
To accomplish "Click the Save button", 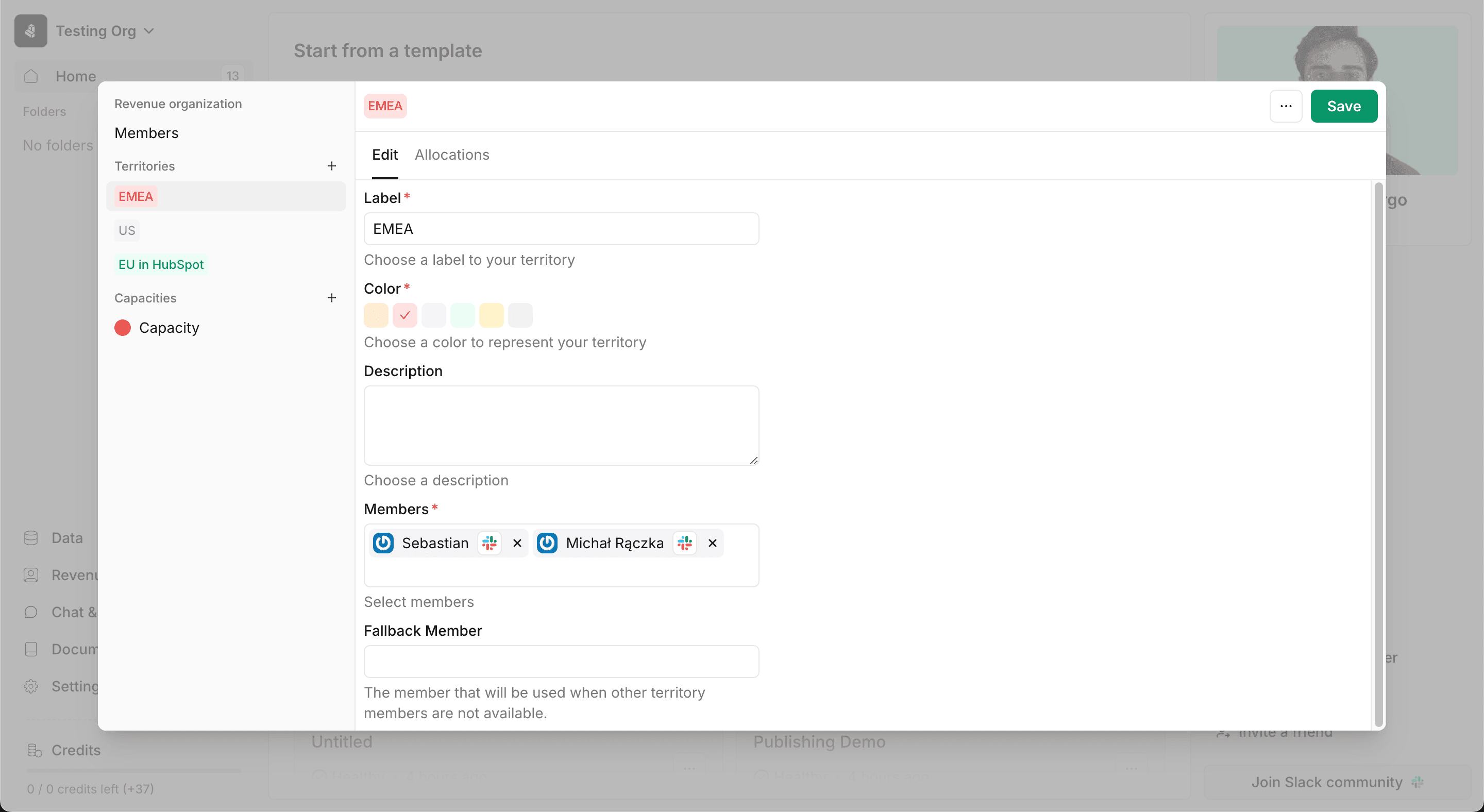I will [1343, 106].
